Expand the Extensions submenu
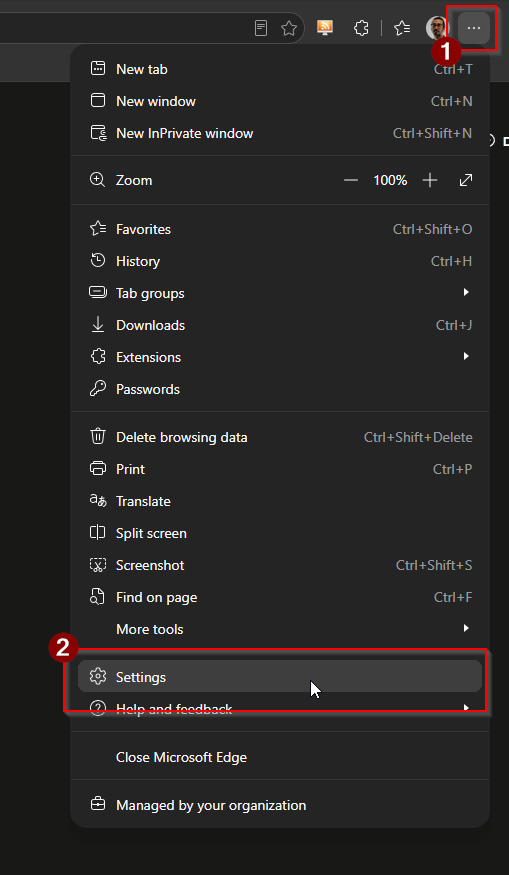 [x=280, y=357]
